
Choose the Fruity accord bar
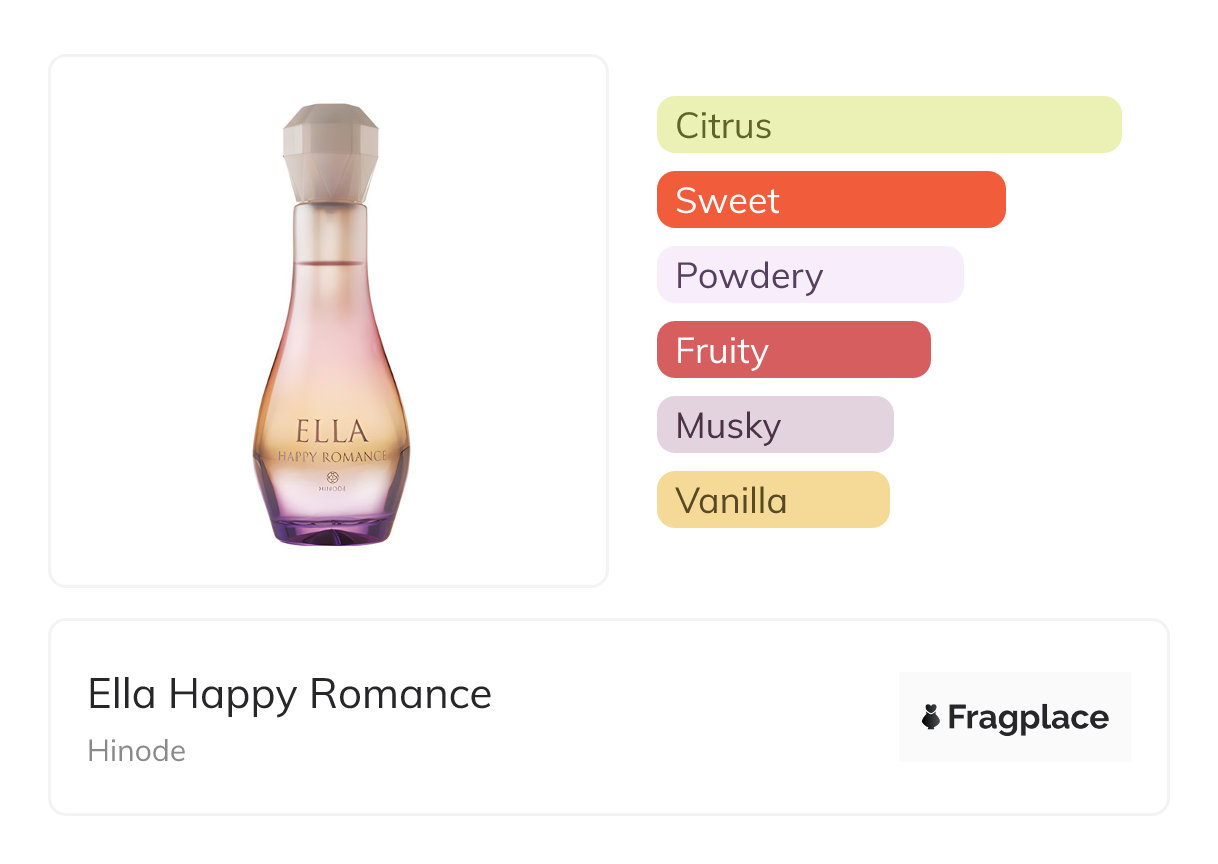793,350
